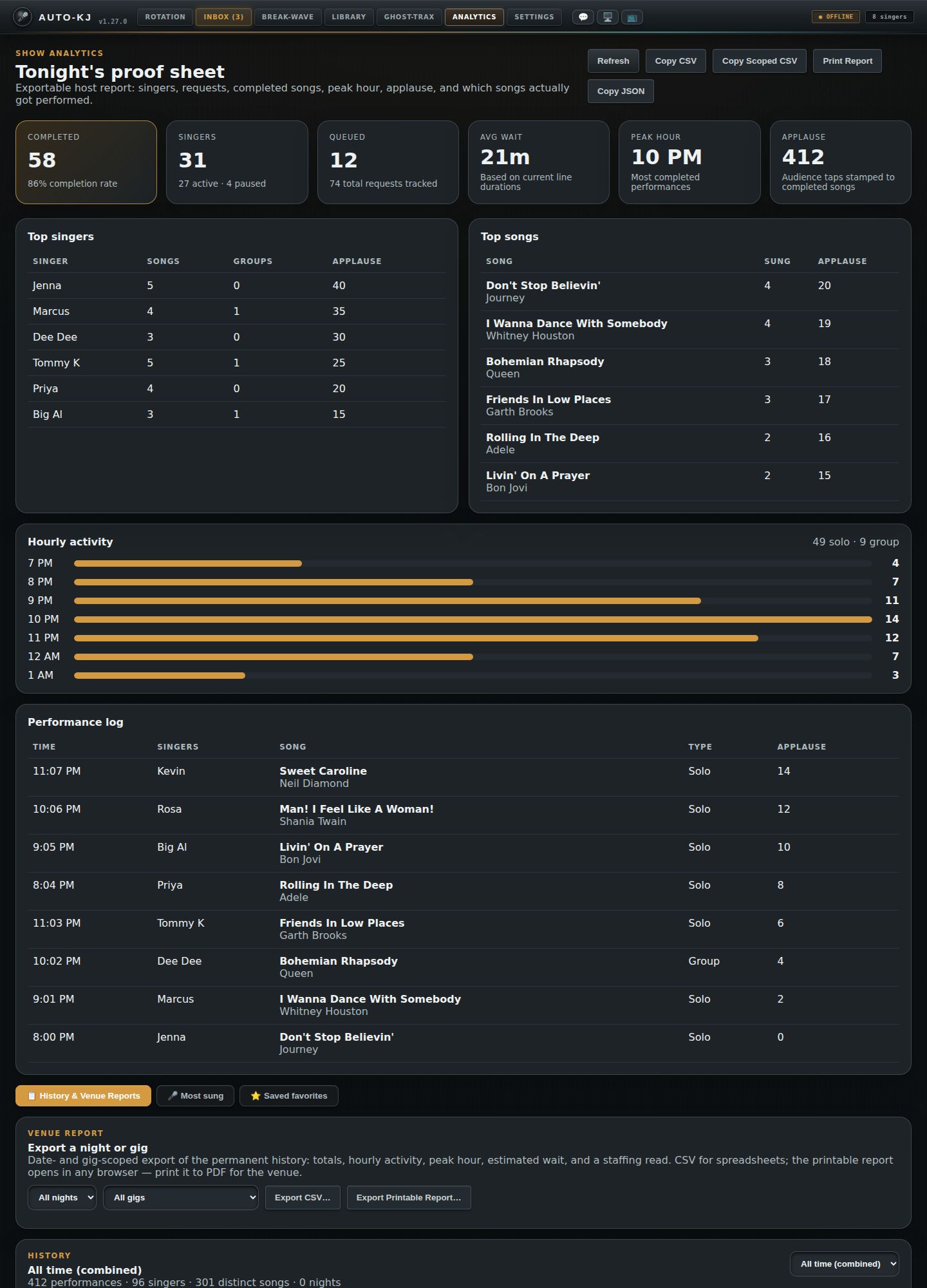
Task: Click Export Printable Report… button
Action: tap(409, 1198)
